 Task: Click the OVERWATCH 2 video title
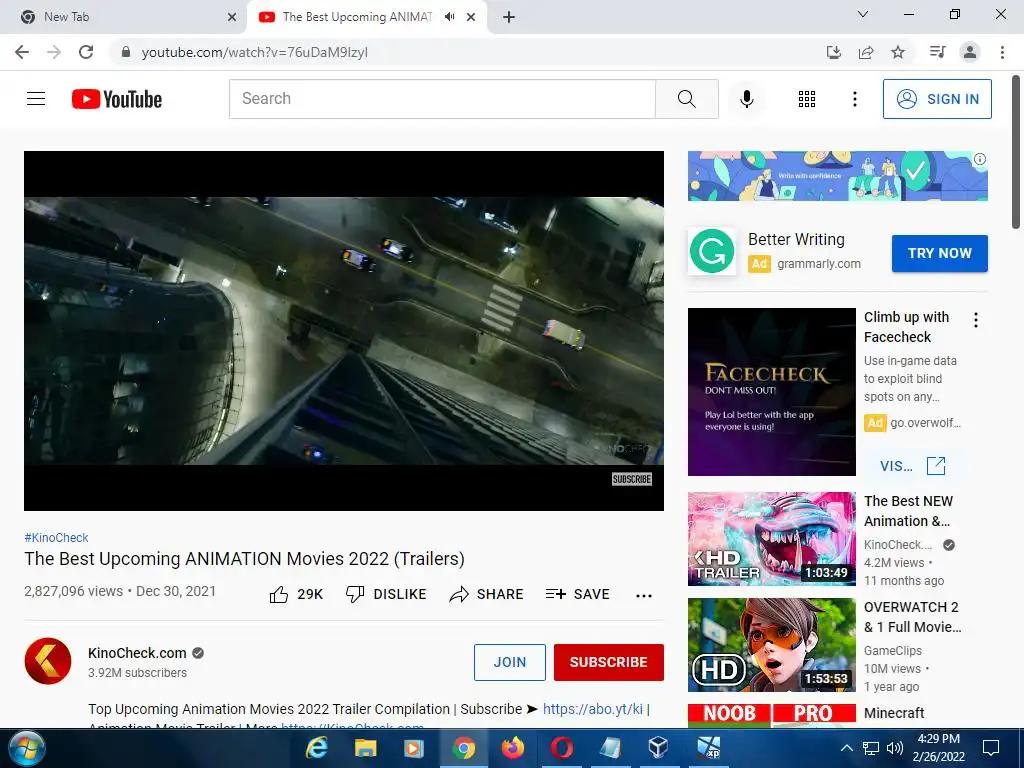point(912,617)
